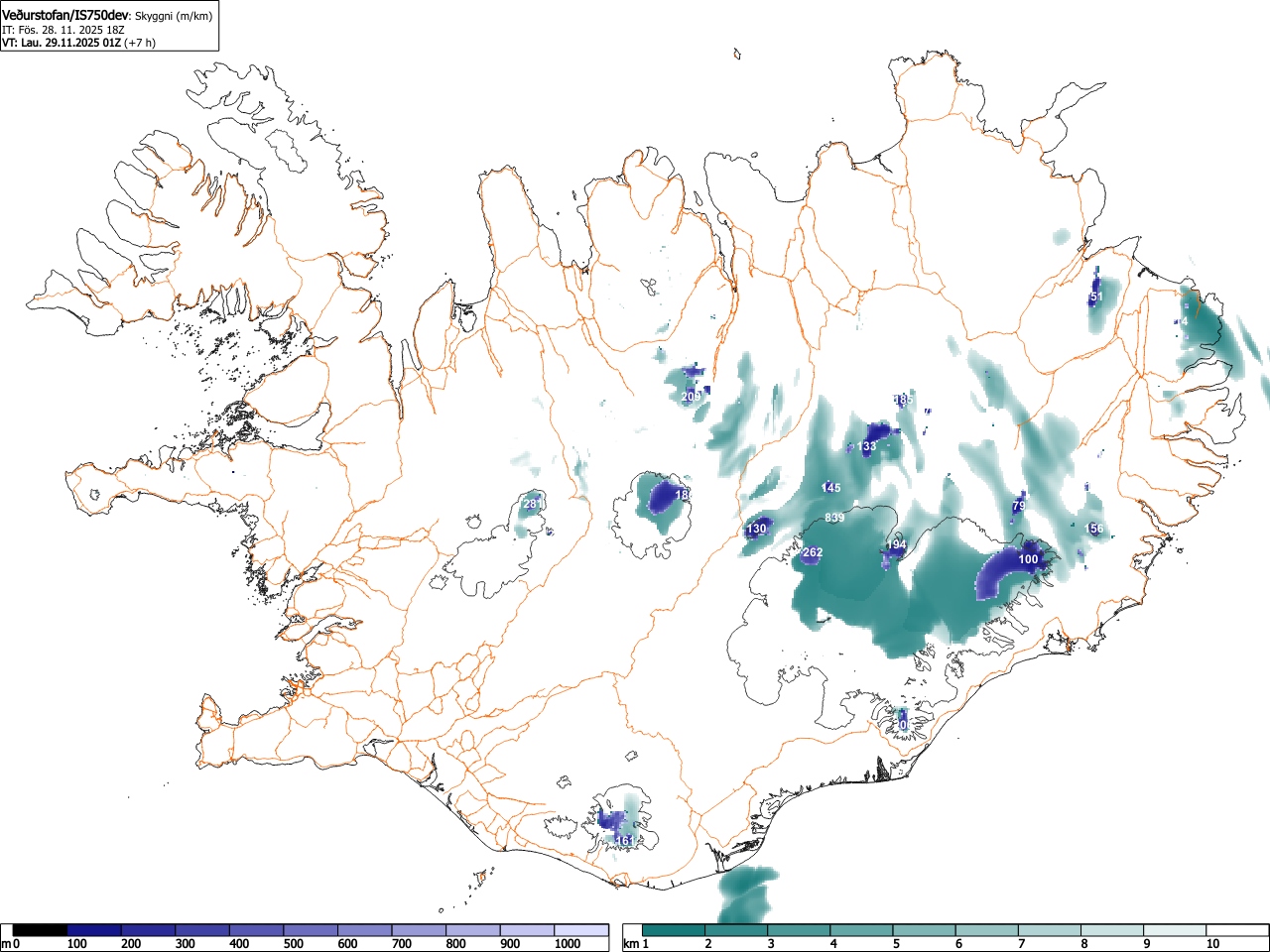
Task: Click the '500' tick on the metre legend
Action: point(293,944)
